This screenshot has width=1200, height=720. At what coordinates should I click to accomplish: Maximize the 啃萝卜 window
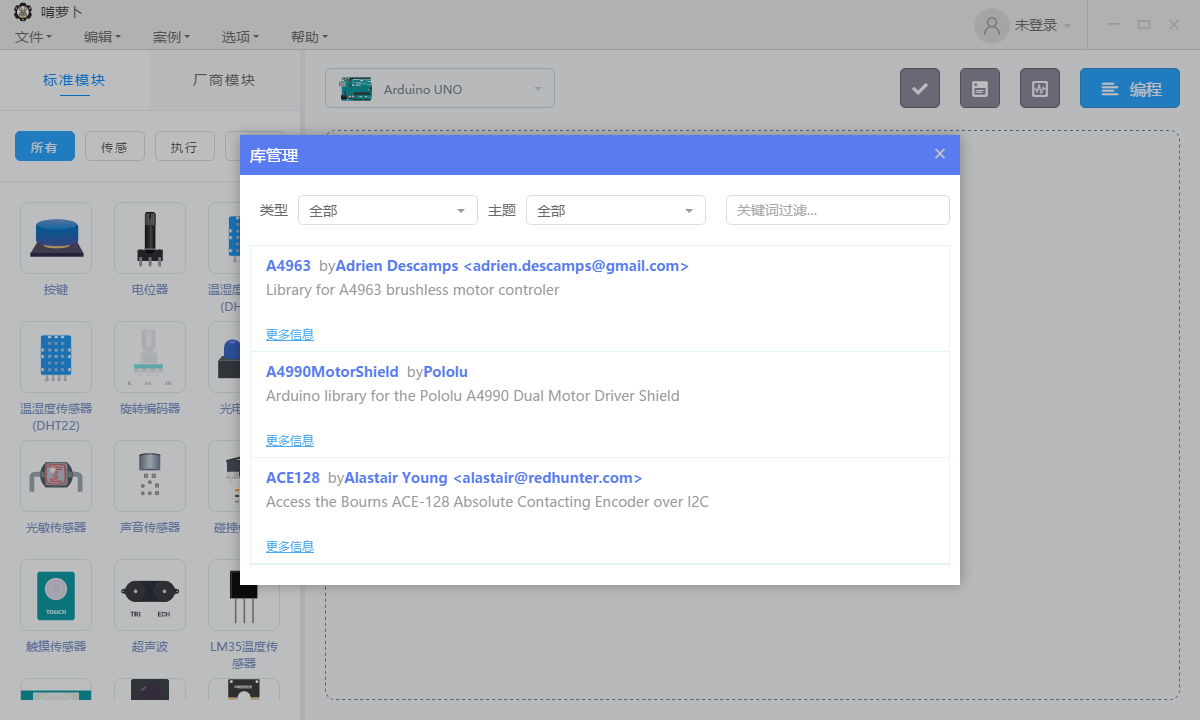(1144, 25)
